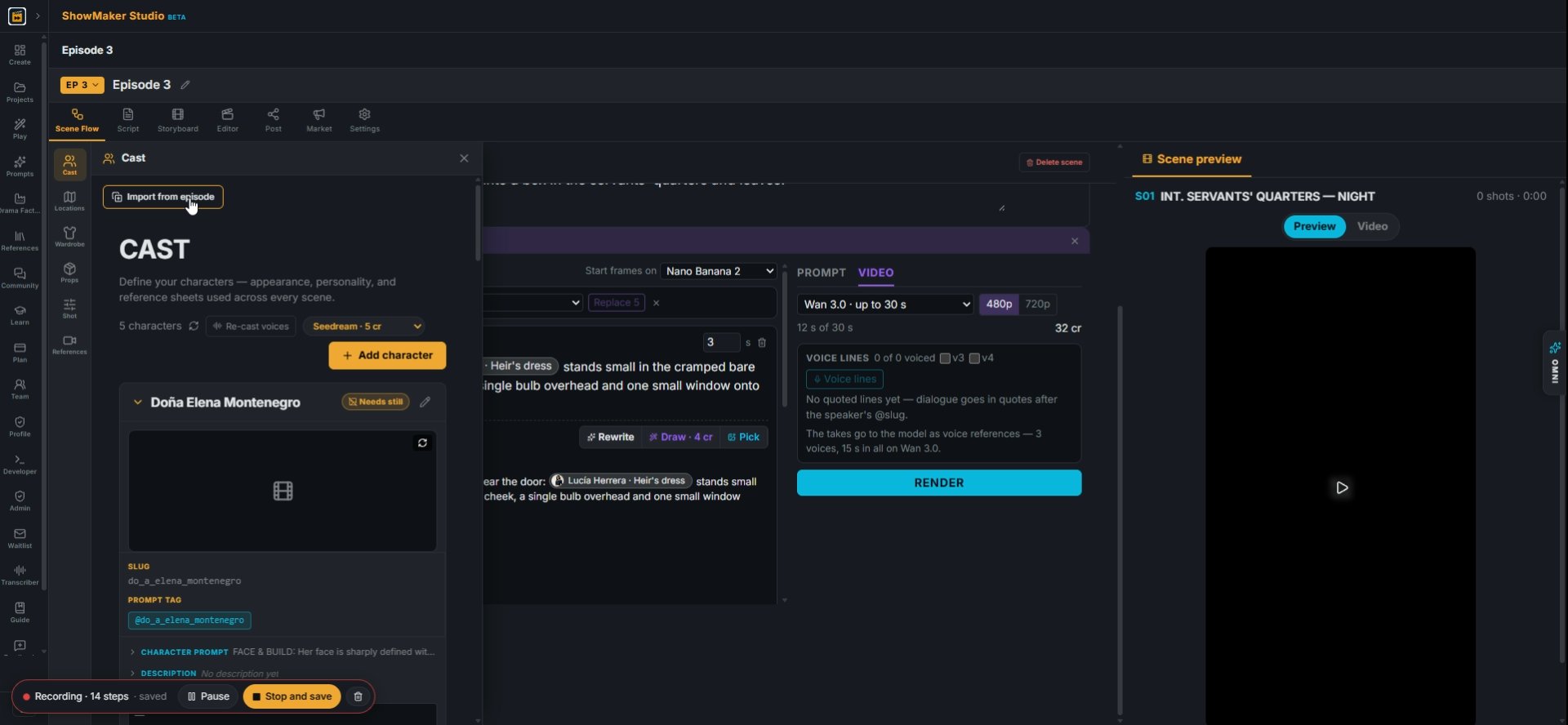Screen dimensions: 1568x725
Task: Select 480p resolution
Action: [x=999, y=305]
